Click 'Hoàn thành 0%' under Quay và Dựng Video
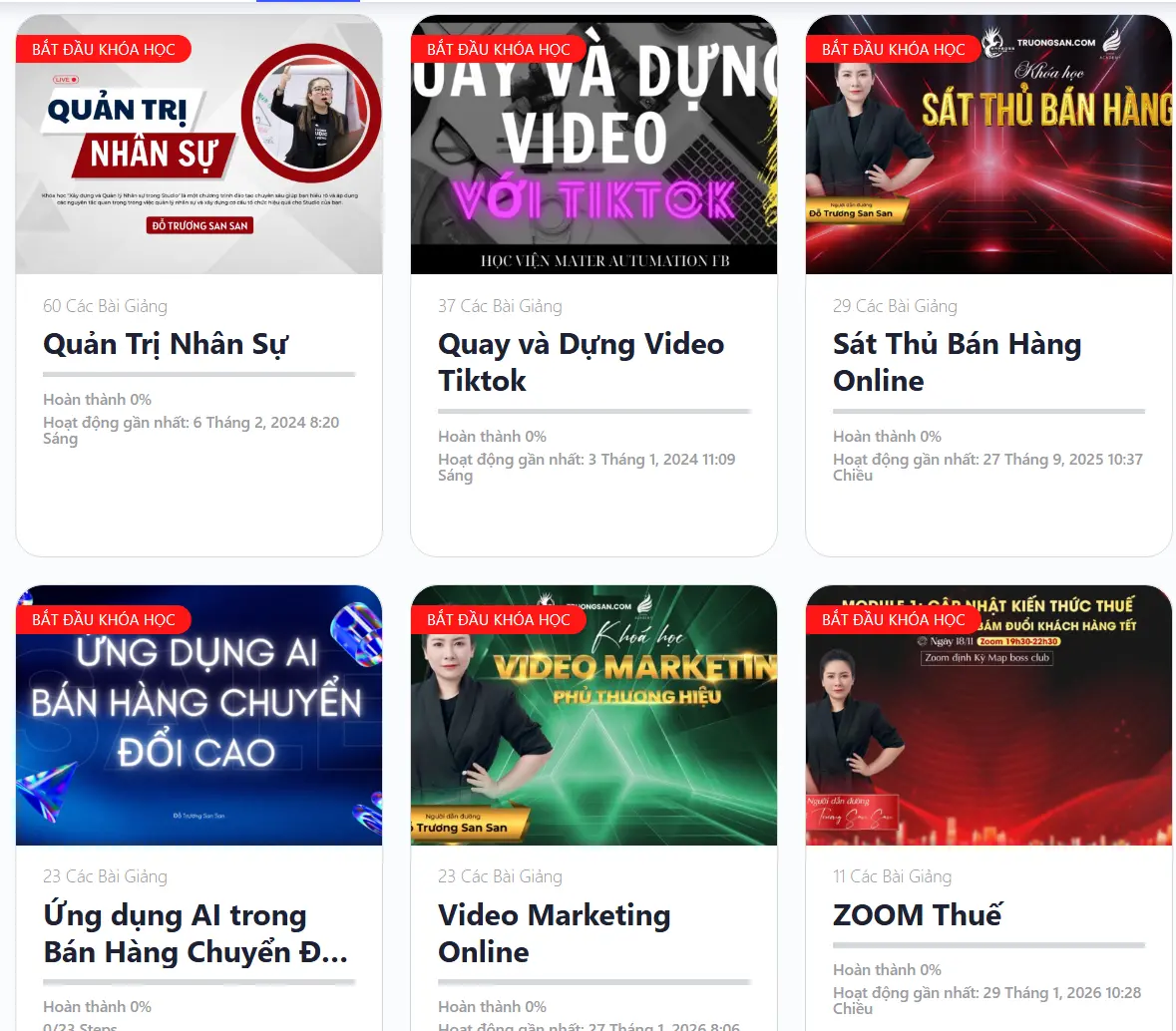The height and width of the screenshot is (1031, 1176). click(x=492, y=437)
